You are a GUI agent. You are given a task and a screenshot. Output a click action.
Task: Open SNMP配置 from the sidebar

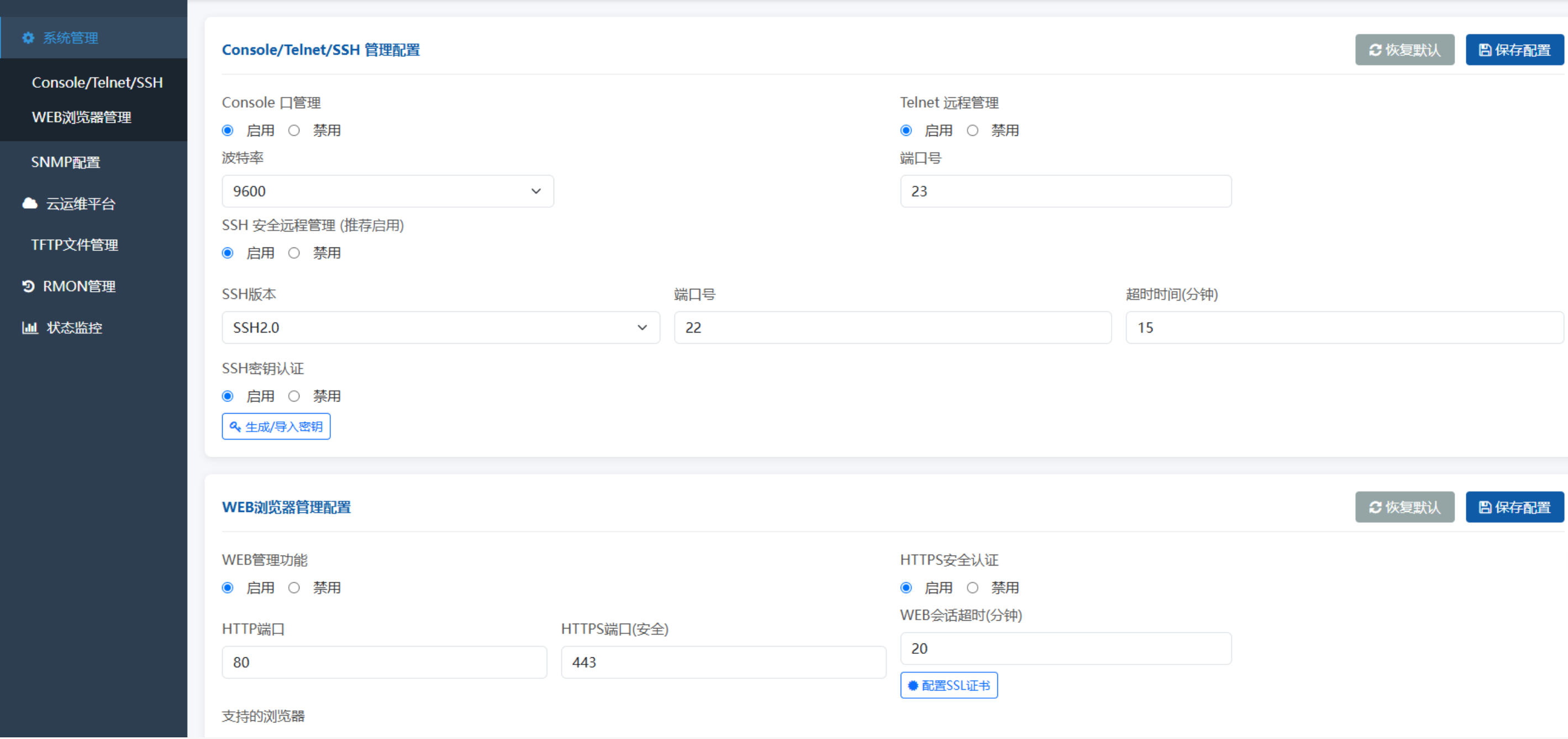coord(65,161)
